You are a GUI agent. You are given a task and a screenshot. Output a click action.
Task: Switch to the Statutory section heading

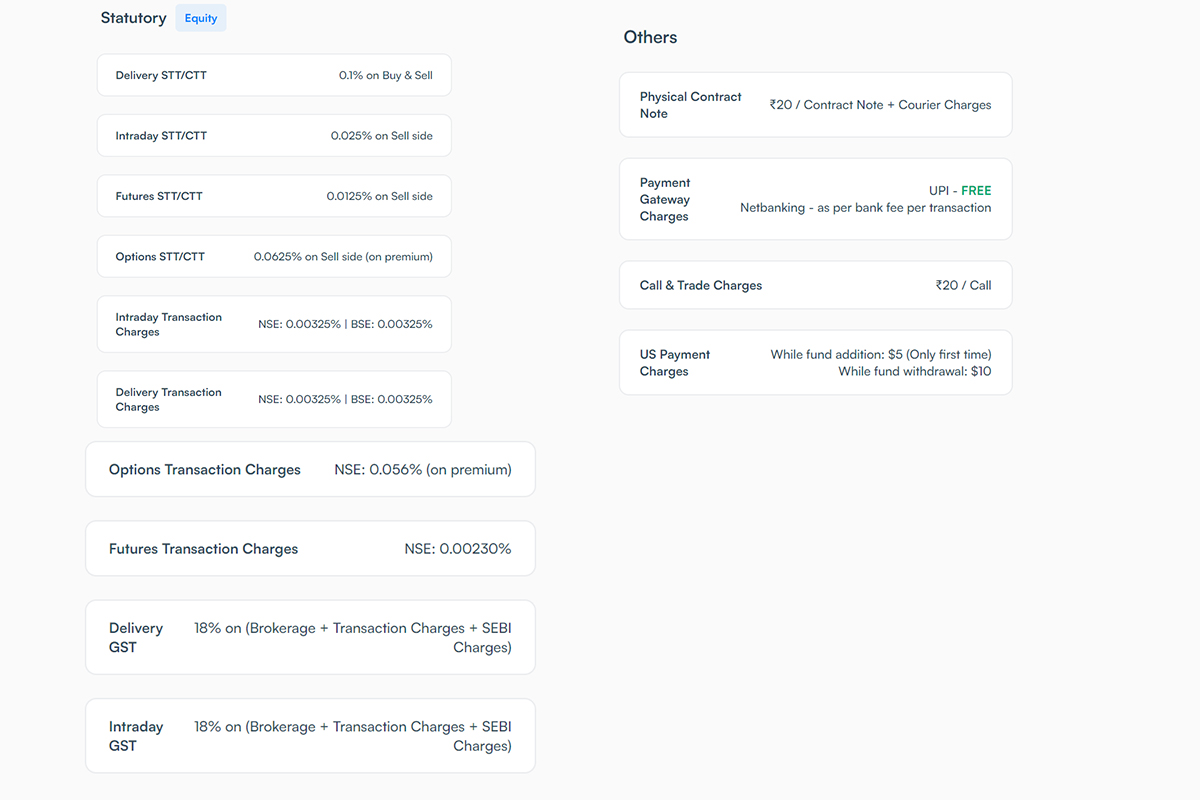[x=133, y=17]
